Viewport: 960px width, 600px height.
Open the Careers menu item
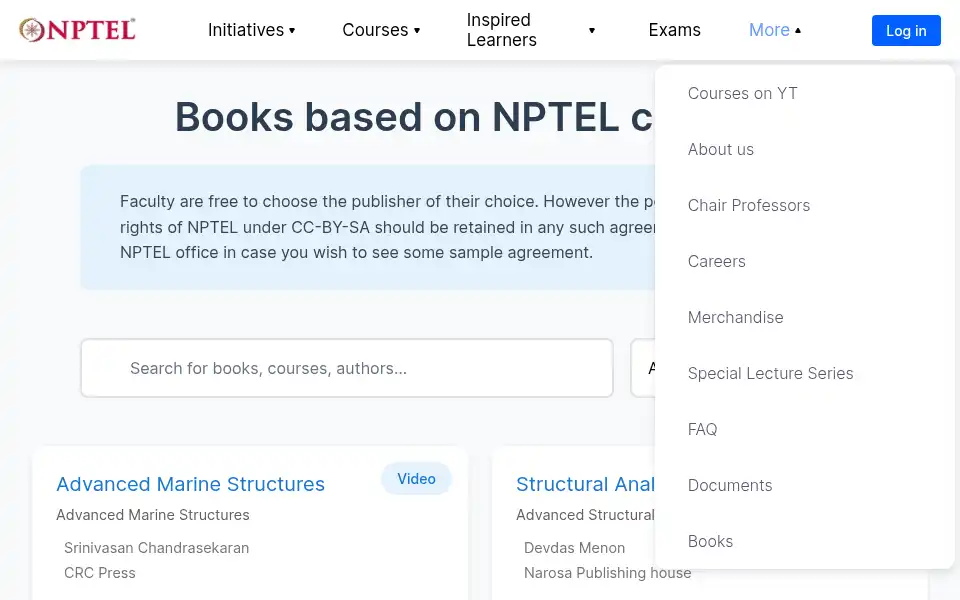(716, 261)
